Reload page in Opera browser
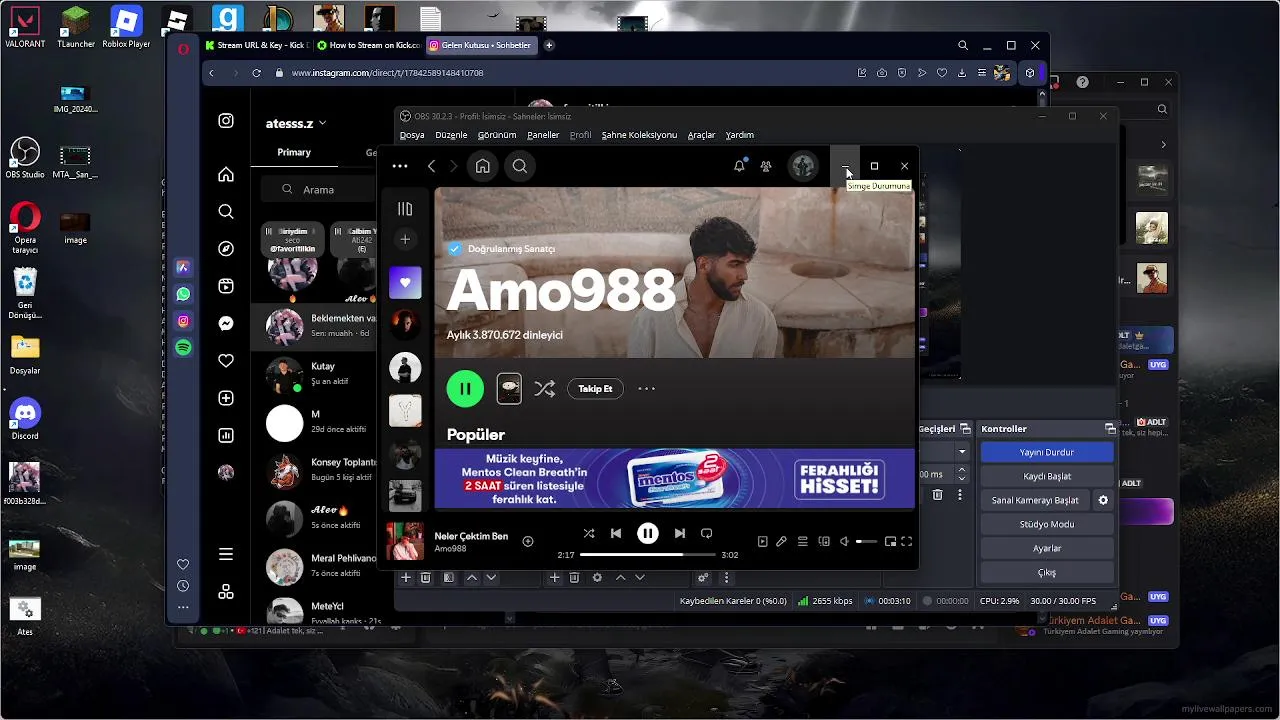Viewport: 1280px width, 720px height. tap(257, 73)
